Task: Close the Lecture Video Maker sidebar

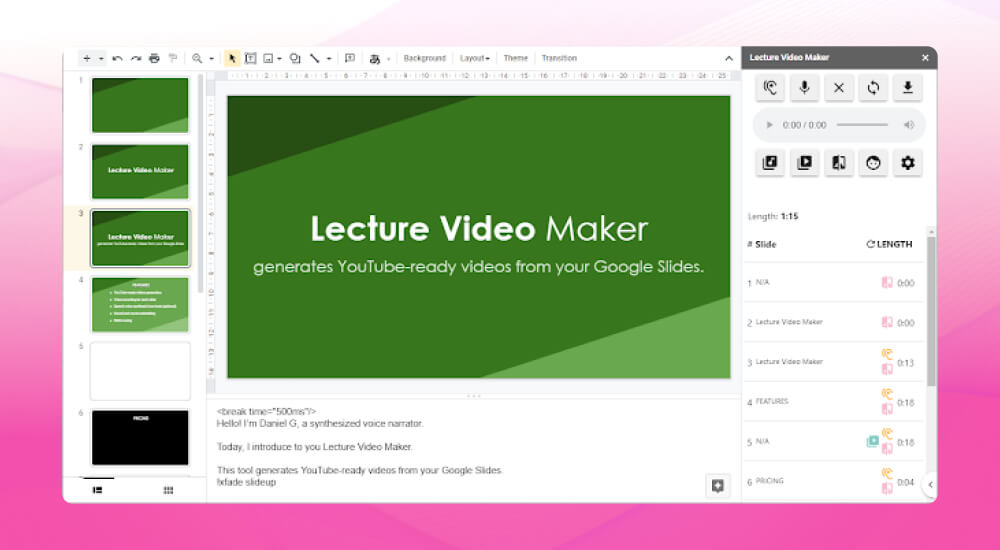Action: [925, 57]
